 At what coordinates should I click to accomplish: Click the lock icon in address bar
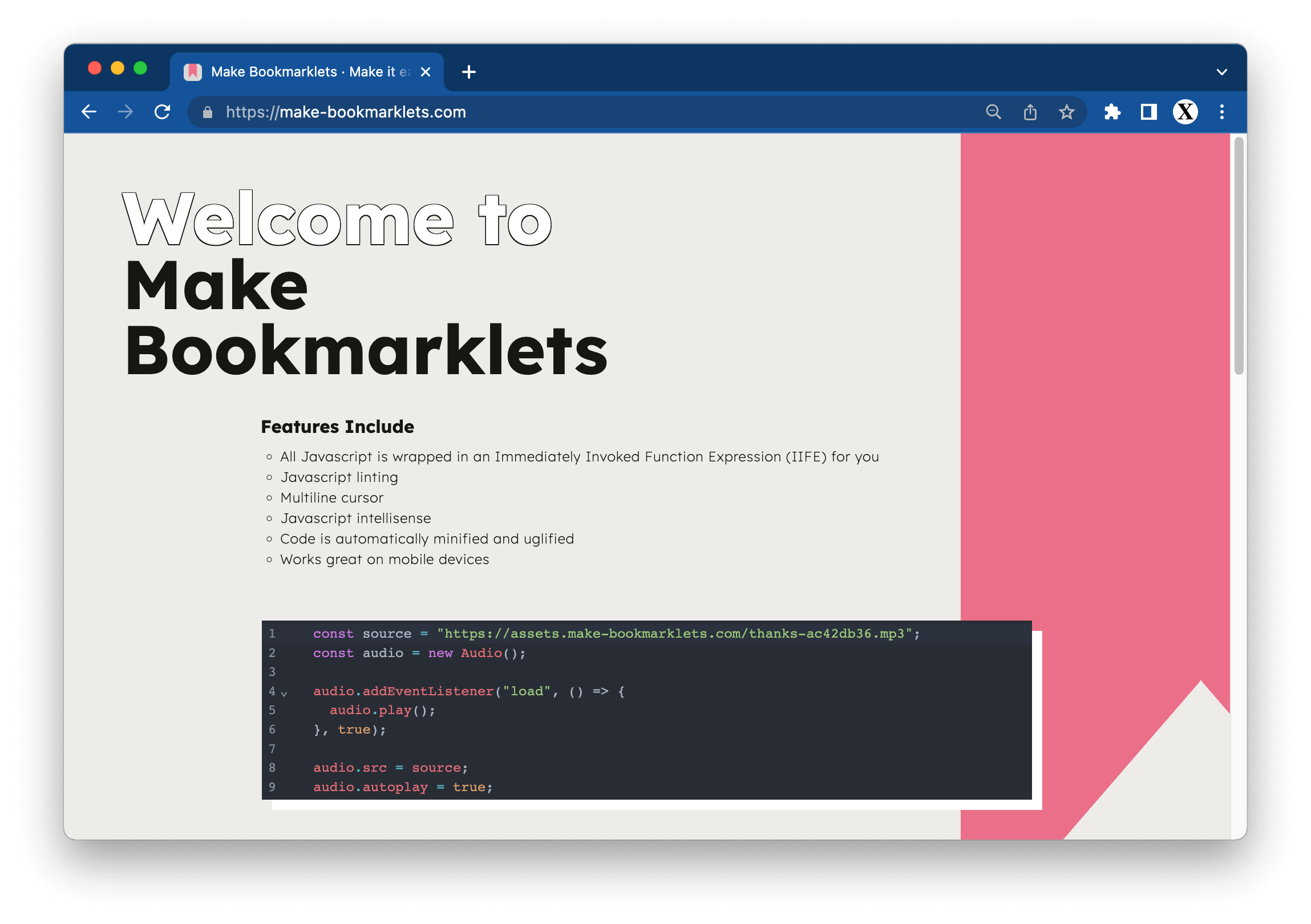pyautogui.click(x=208, y=112)
